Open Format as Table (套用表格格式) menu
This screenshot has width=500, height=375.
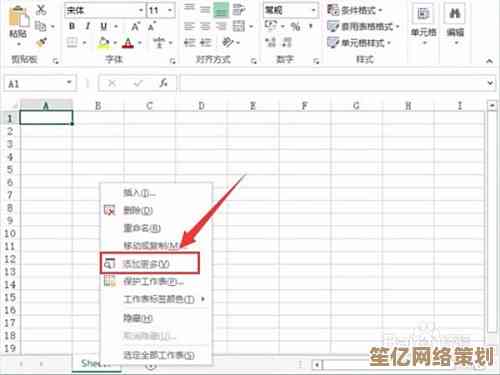tap(363, 27)
